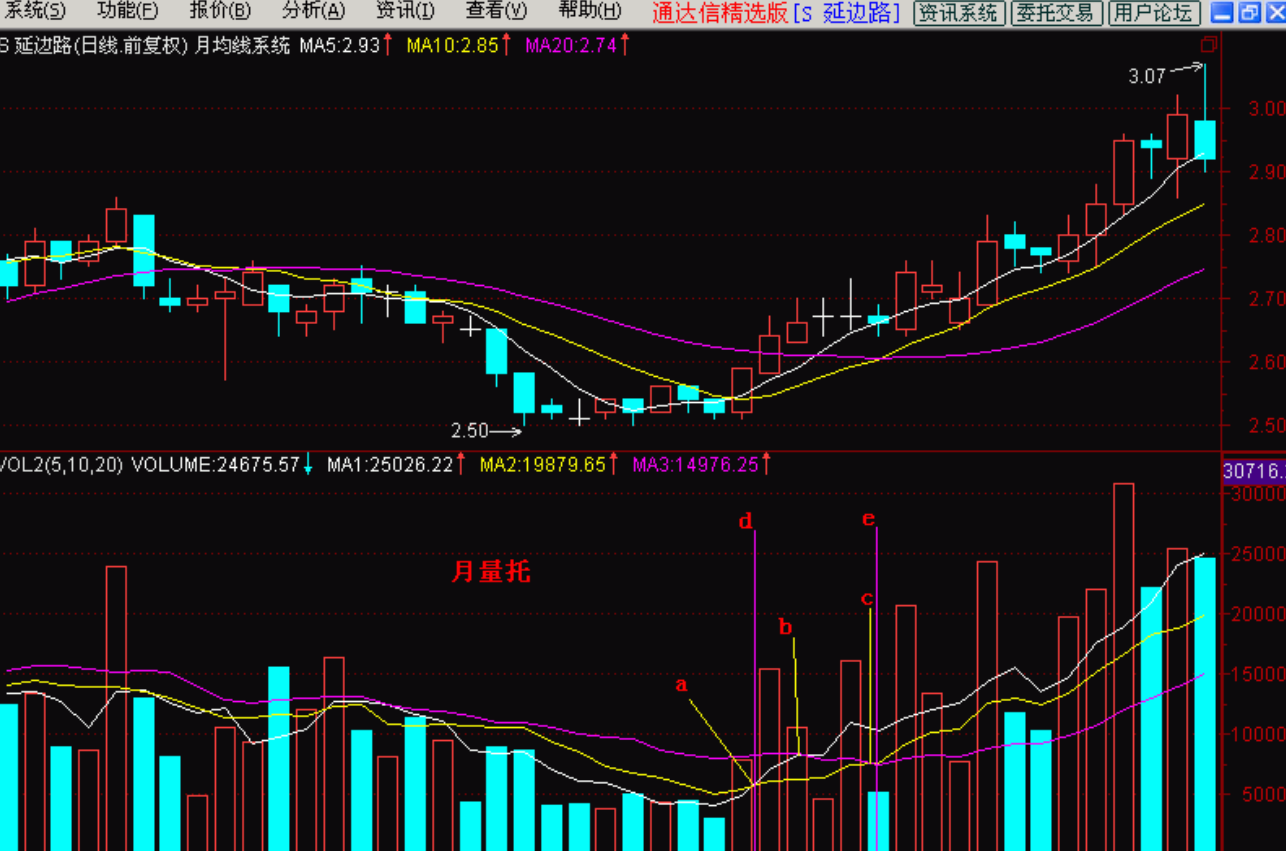
Task: Select the magenta MA20:2.74 indicator label
Action: (570, 45)
